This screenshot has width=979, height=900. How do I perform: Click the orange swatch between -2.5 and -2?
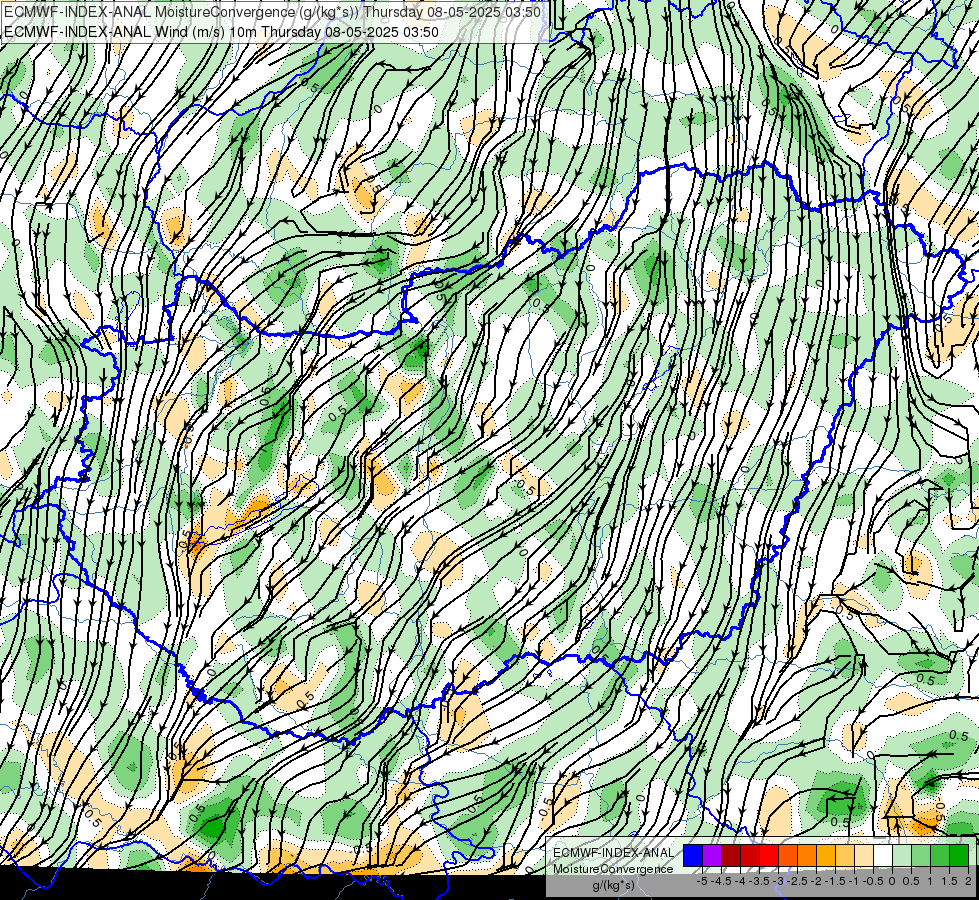[807, 856]
